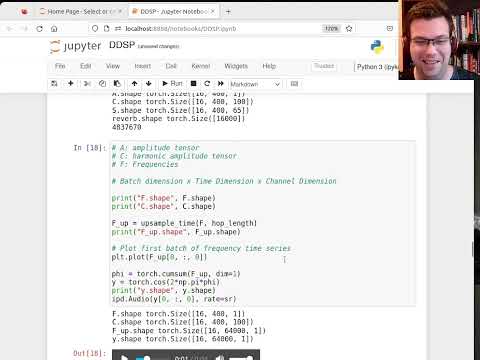This screenshot has height=360, width=480.
Task: Open the Insert menu
Action: [143, 66]
